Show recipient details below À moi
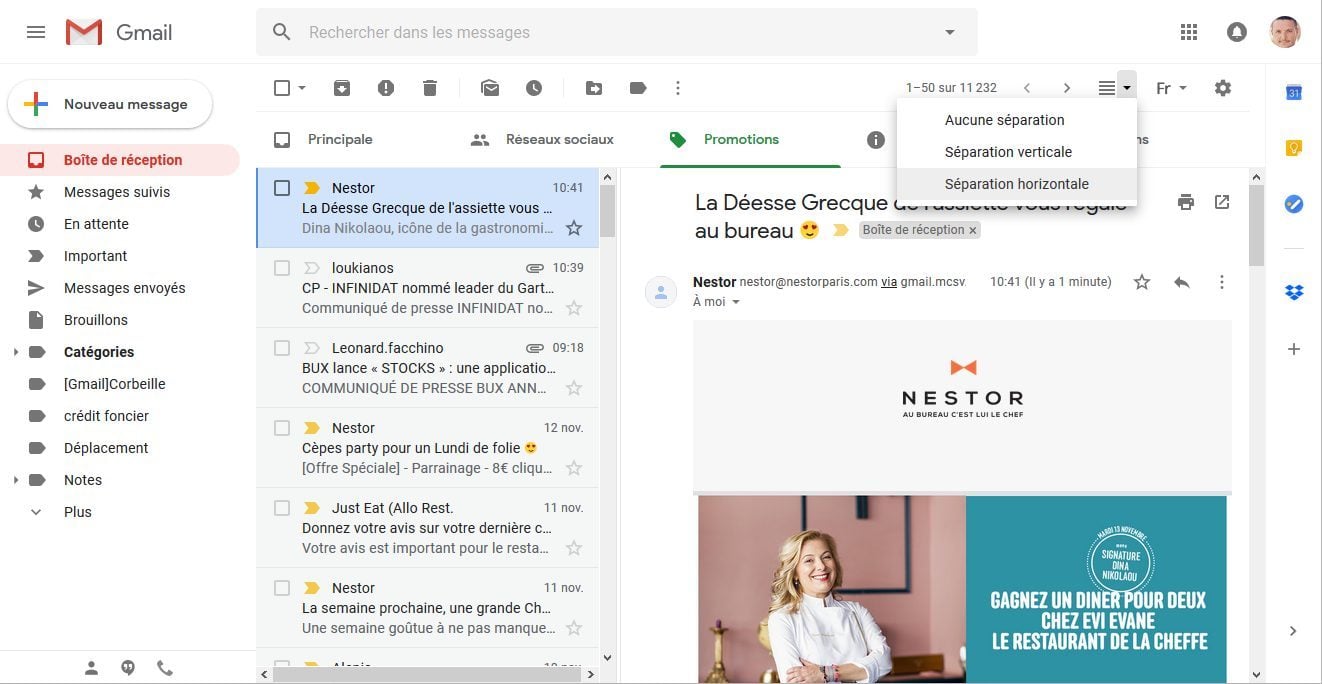 [736, 302]
